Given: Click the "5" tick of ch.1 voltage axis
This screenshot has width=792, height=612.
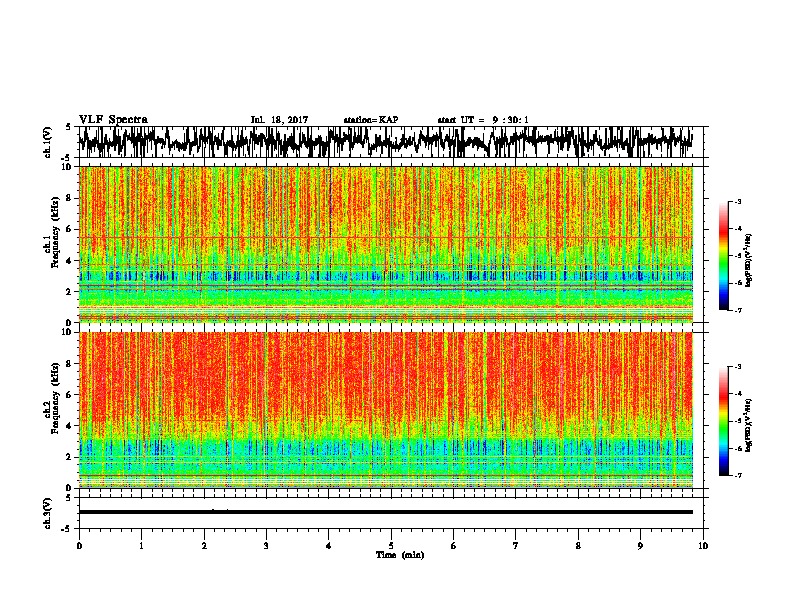Looking at the screenshot, I should (68, 127).
